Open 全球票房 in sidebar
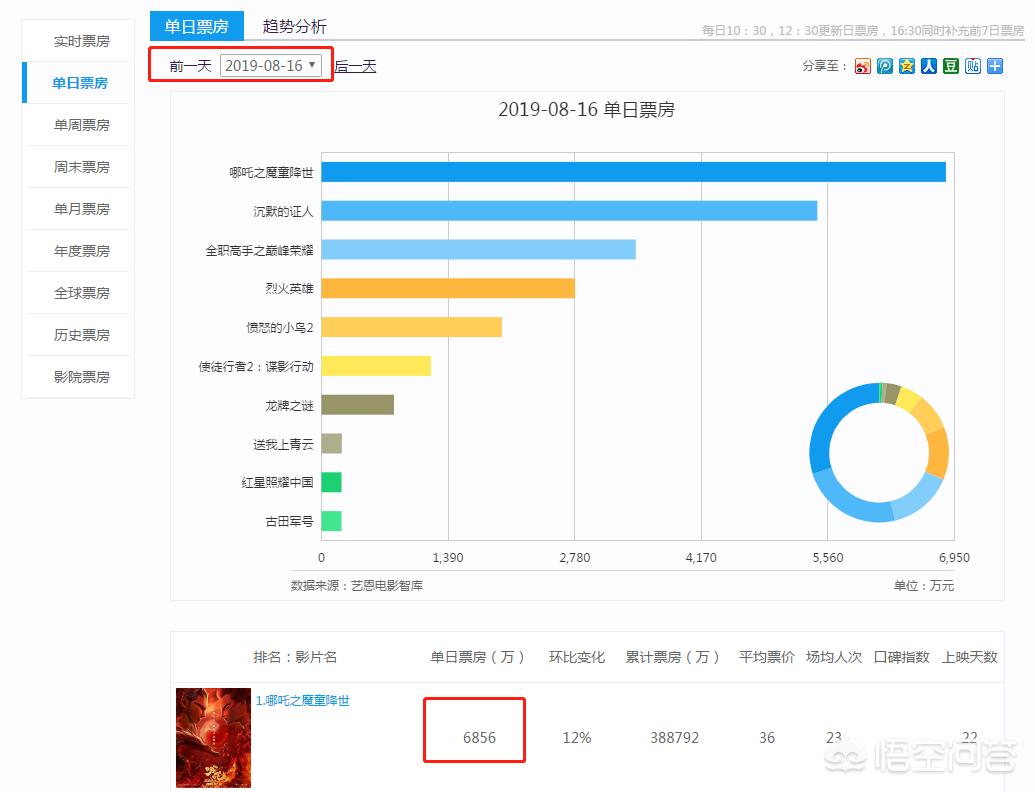Viewport: 1035px width, 792px height. click(81, 293)
